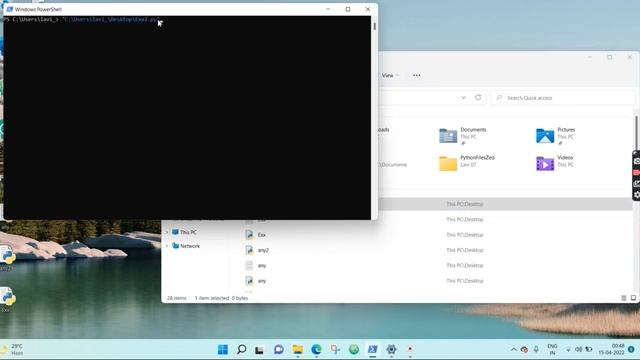This screenshot has height=360, width=640.
Task: Show hidden tray icons chevron
Action: pos(513,349)
